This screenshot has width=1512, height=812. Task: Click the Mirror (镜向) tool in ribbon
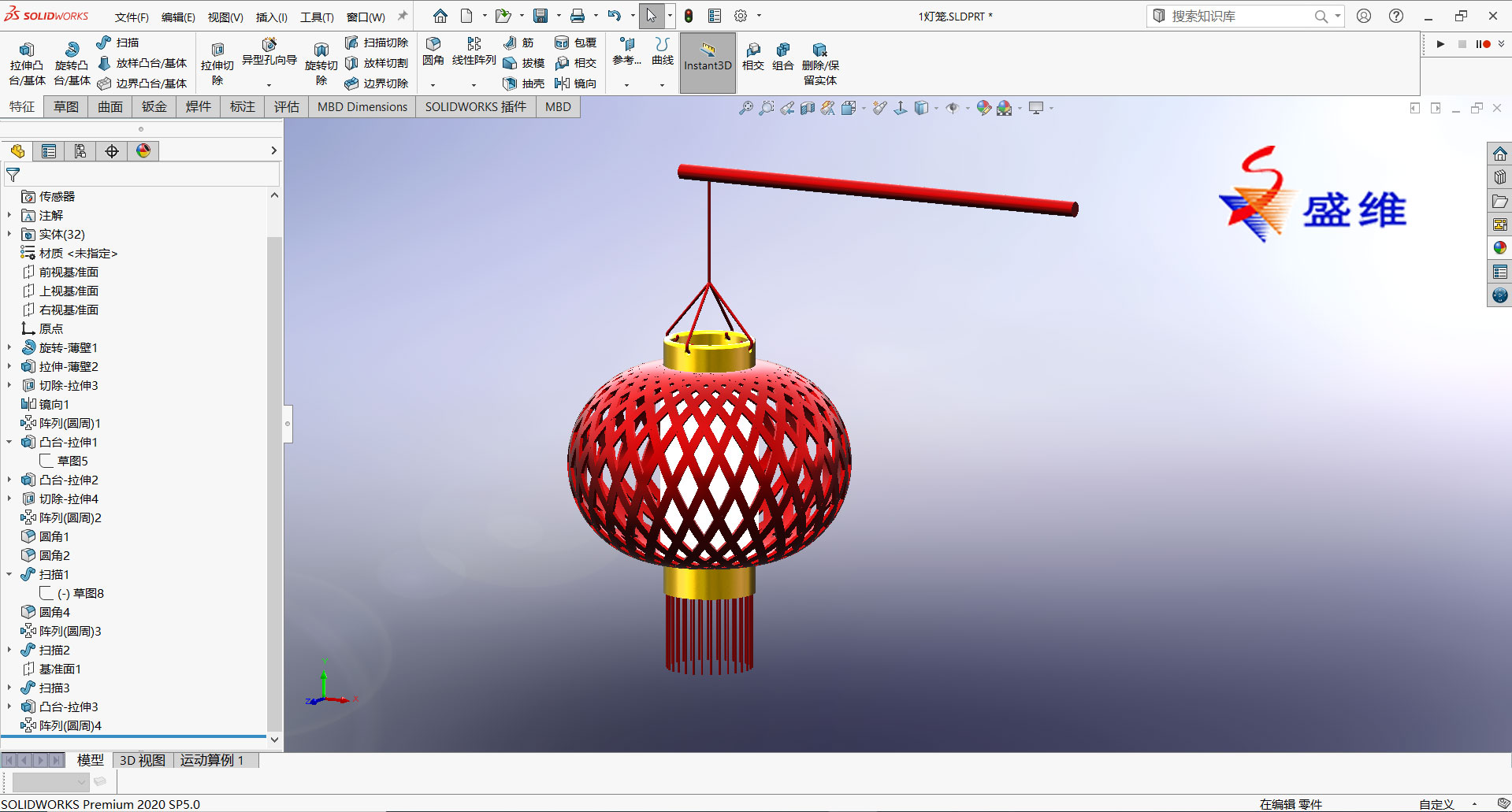[576, 83]
